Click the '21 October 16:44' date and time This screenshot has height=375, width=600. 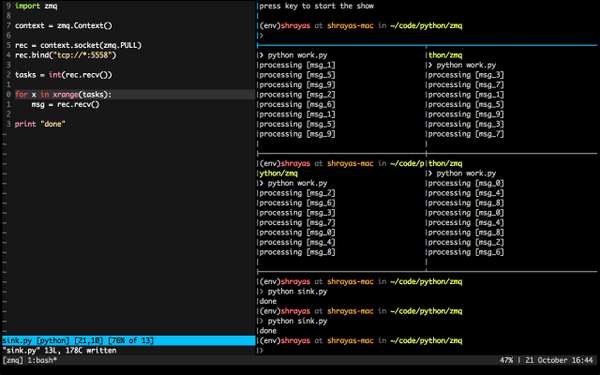559,360
